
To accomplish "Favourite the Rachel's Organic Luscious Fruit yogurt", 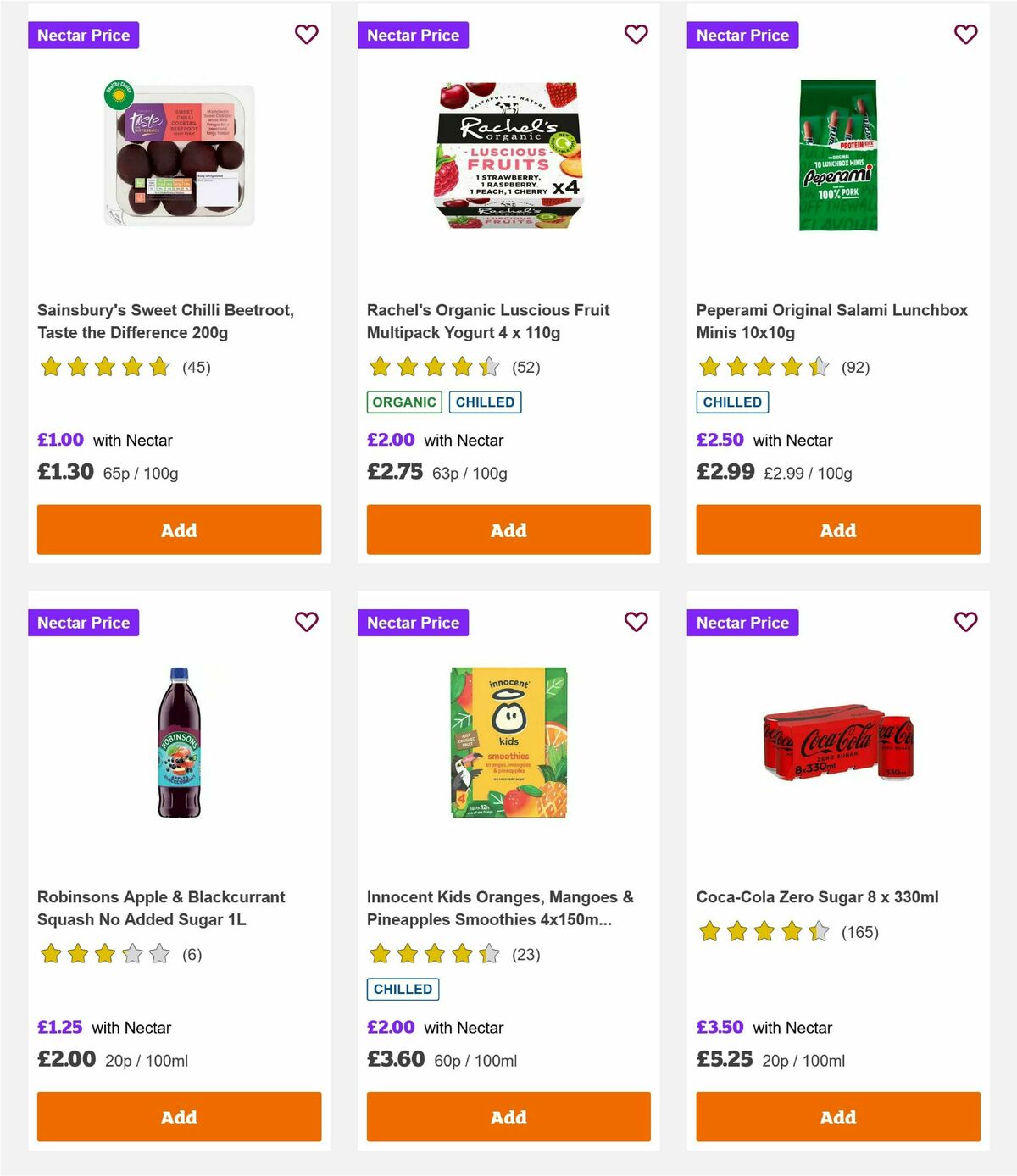I will pos(636,35).
